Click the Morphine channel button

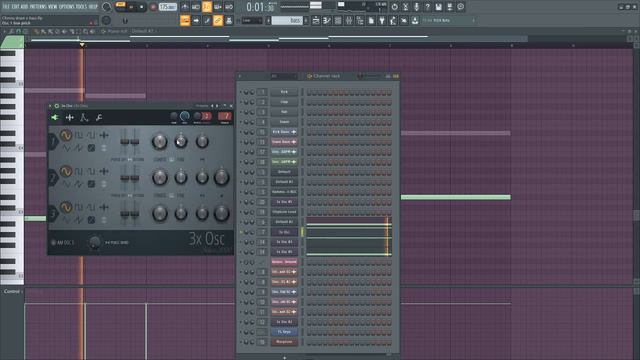click(284, 342)
